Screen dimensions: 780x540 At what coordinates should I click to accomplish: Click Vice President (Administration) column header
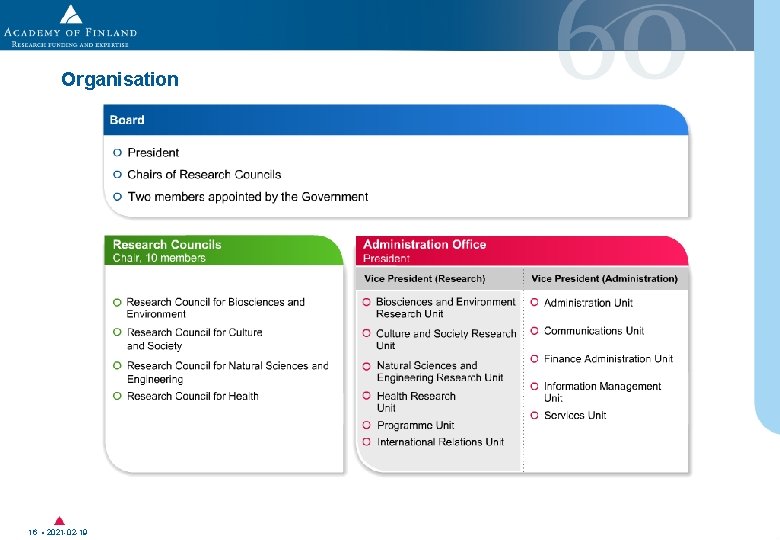point(604,278)
